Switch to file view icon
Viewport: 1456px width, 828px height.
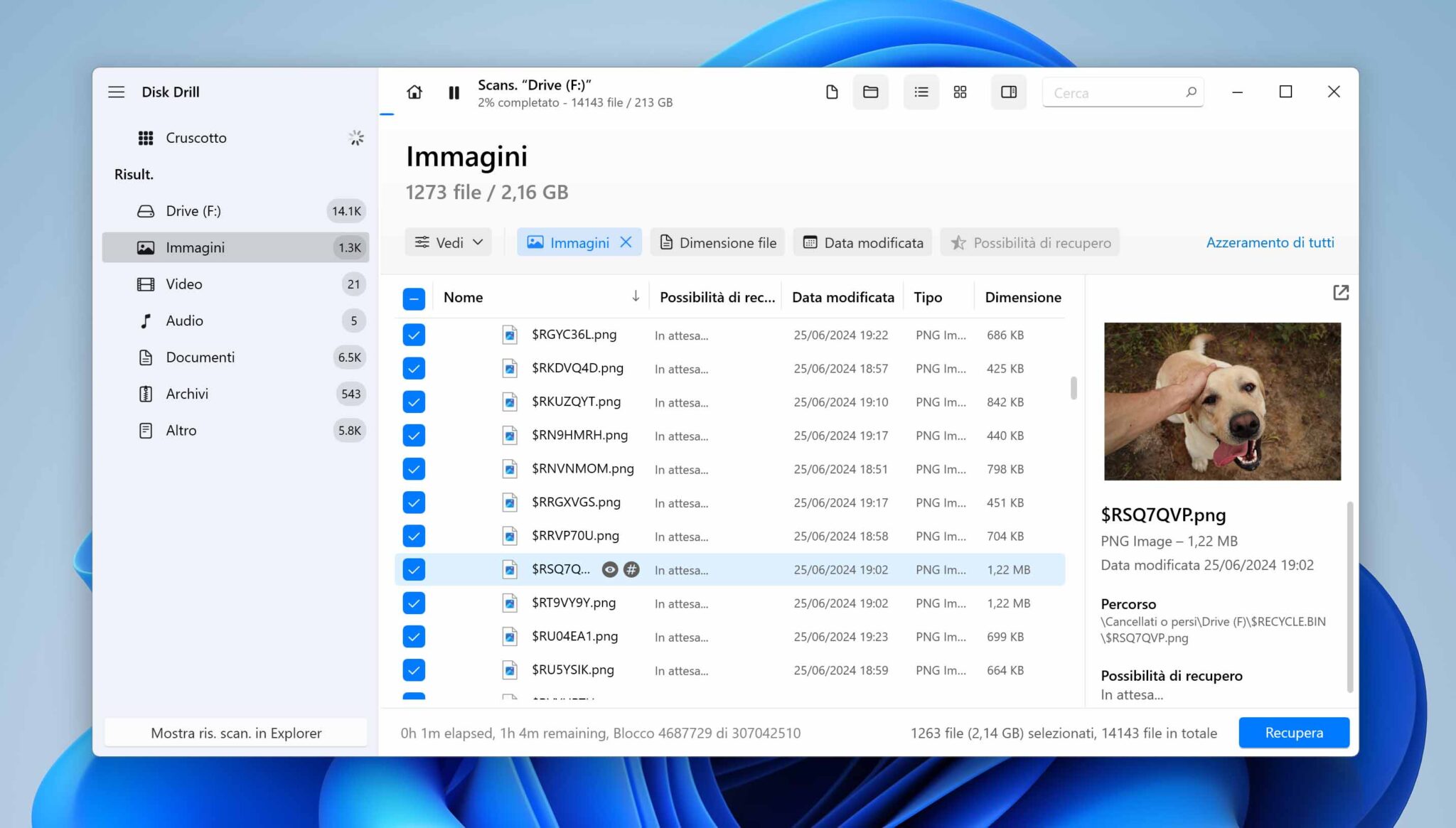[x=831, y=92]
